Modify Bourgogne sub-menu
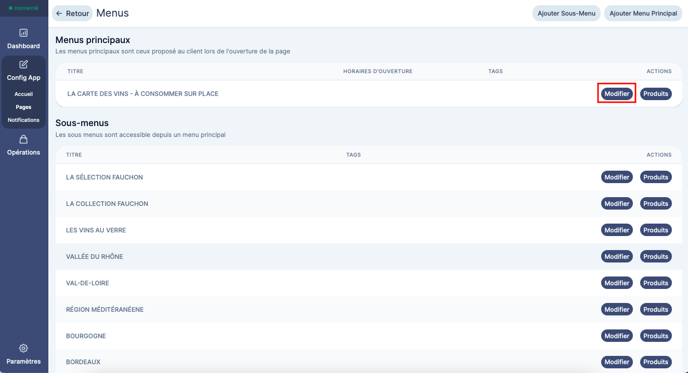688x373 pixels. 616,336
